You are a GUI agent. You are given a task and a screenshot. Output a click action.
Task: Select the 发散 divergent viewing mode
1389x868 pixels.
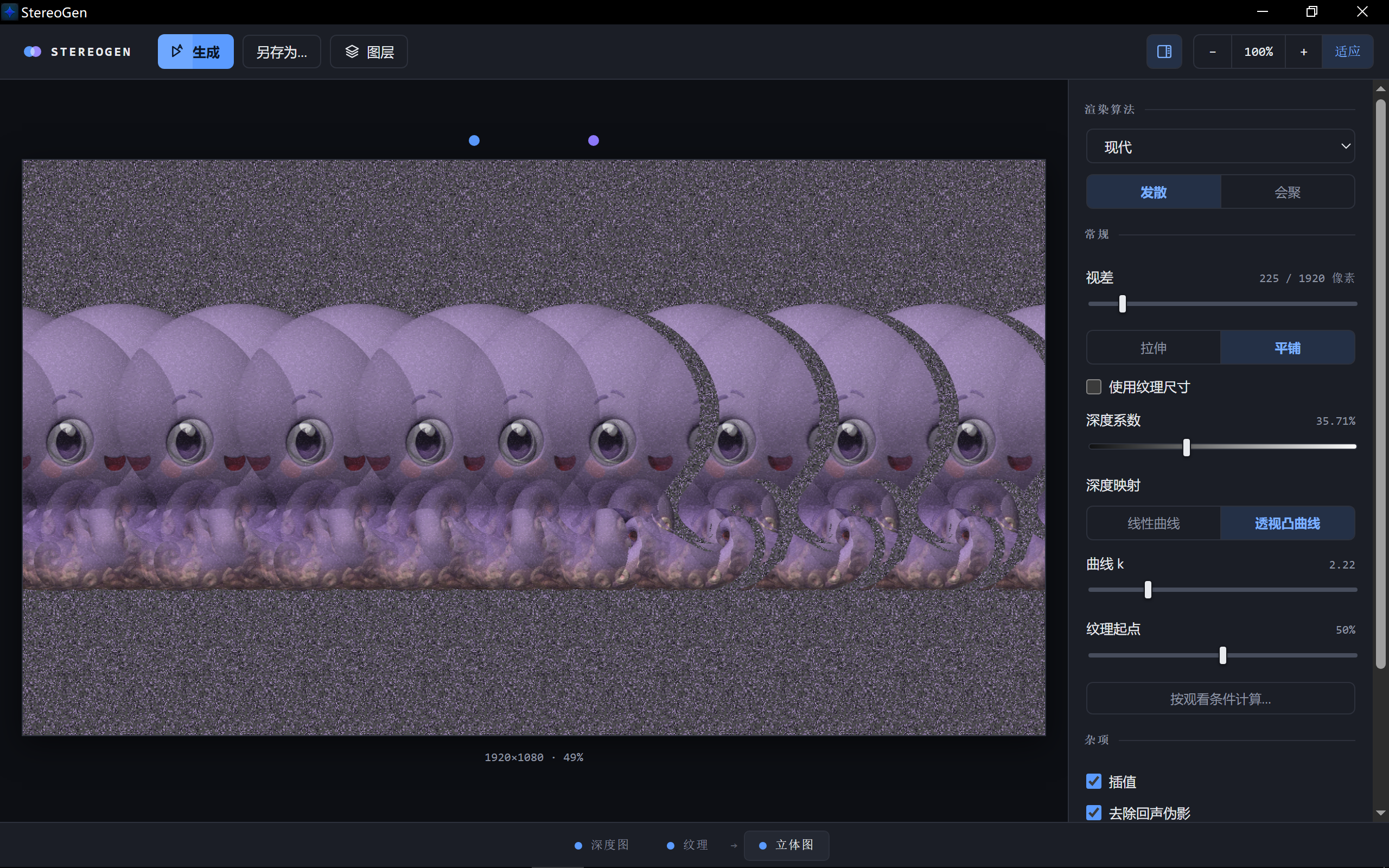(1154, 192)
